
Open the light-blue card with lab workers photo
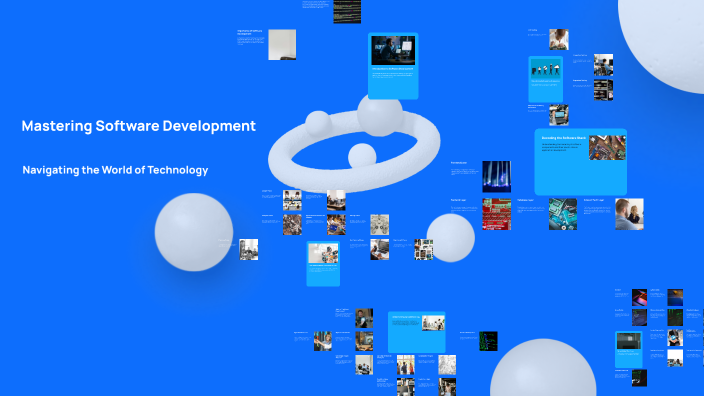tap(417, 332)
